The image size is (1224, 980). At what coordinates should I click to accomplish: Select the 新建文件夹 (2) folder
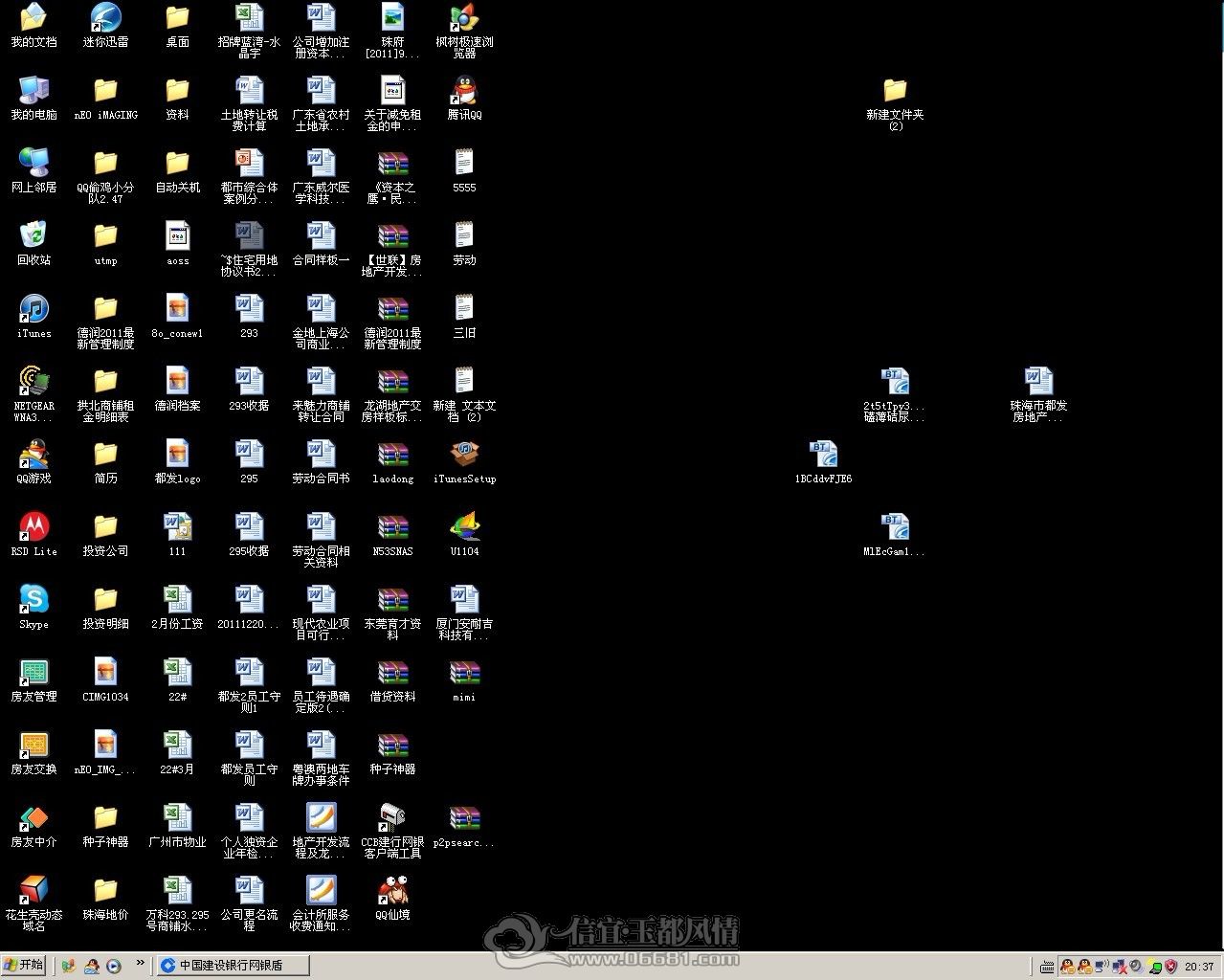[x=895, y=102]
